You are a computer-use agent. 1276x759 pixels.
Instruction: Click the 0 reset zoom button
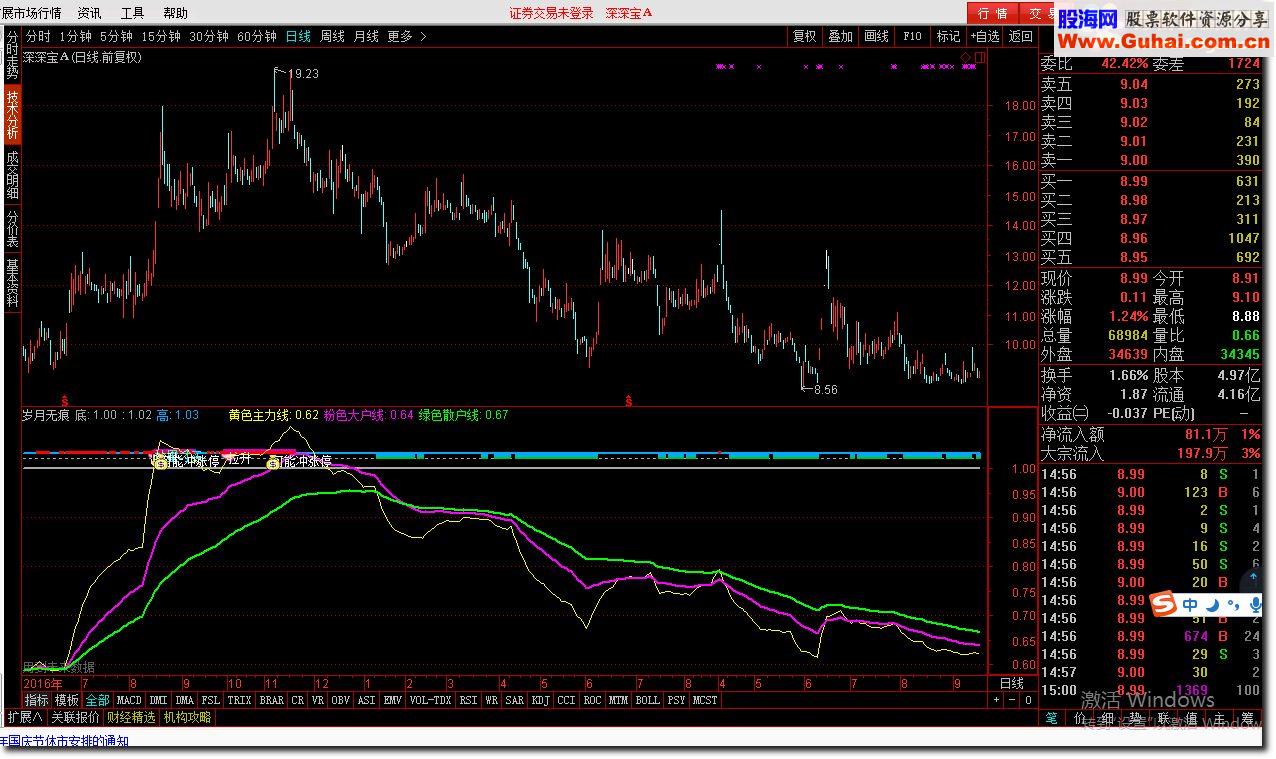point(1028,700)
